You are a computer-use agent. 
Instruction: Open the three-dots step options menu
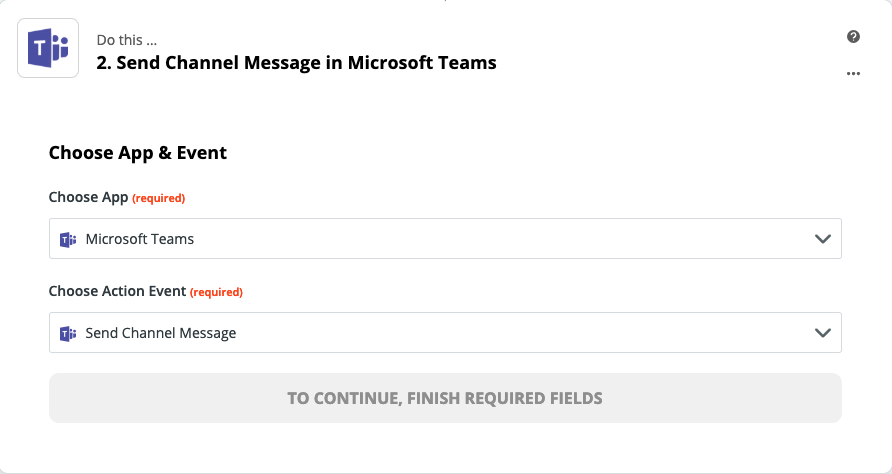[853, 73]
